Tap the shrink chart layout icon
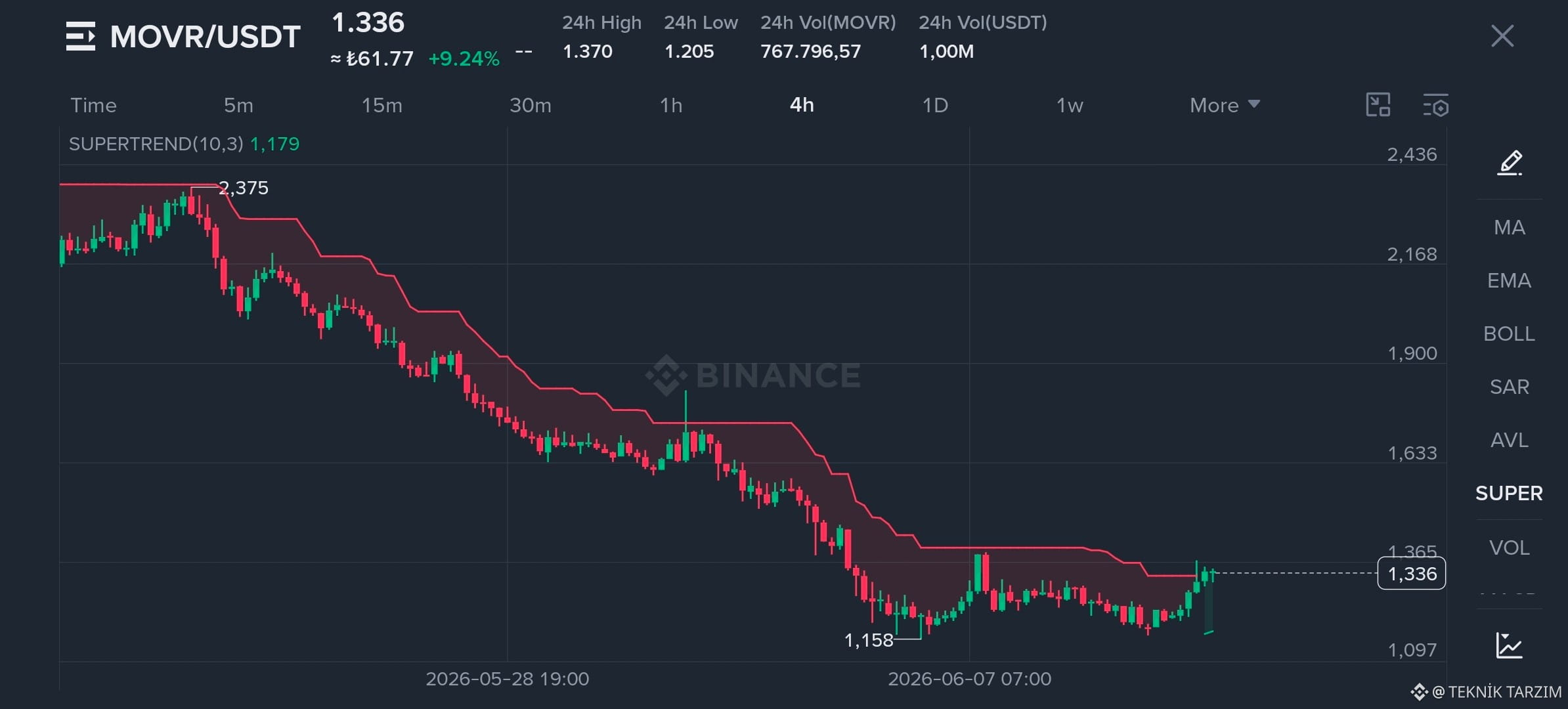 tap(1378, 105)
